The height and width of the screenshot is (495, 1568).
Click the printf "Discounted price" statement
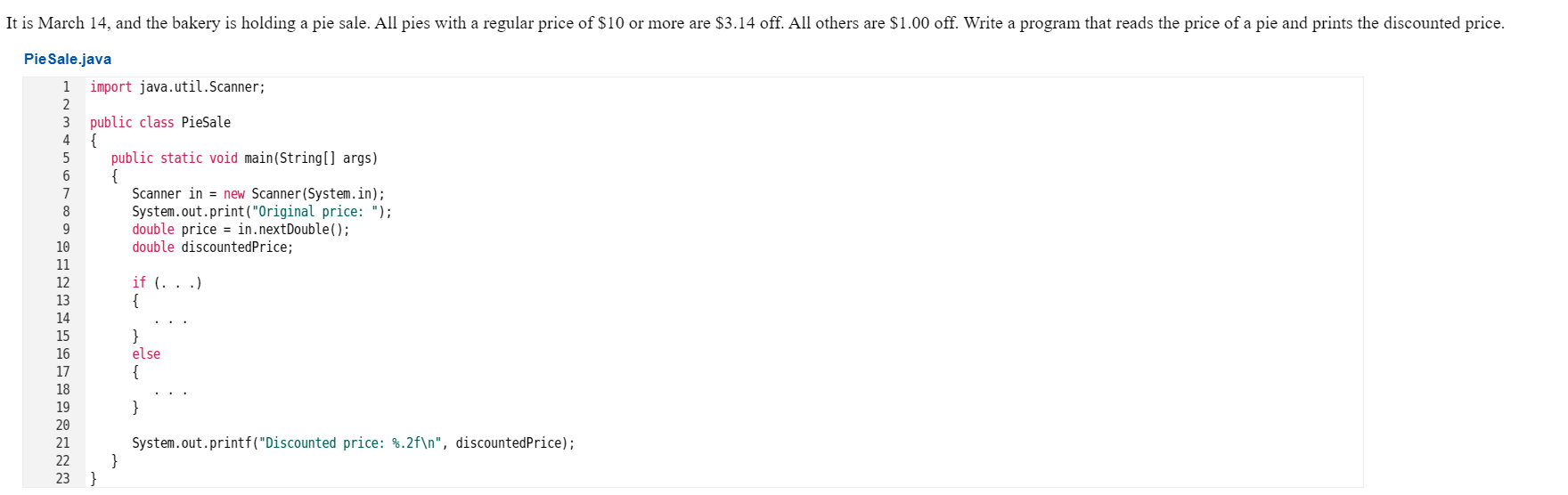(x=353, y=443)
